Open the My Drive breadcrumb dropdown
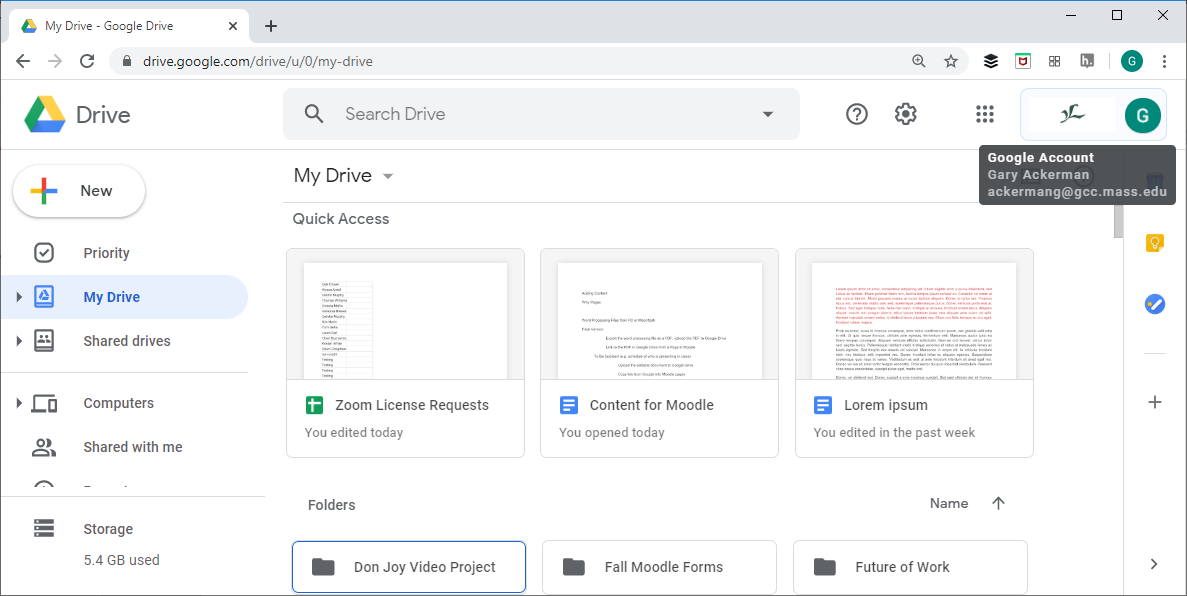1187x596 pixels. [x=388, y=175]
